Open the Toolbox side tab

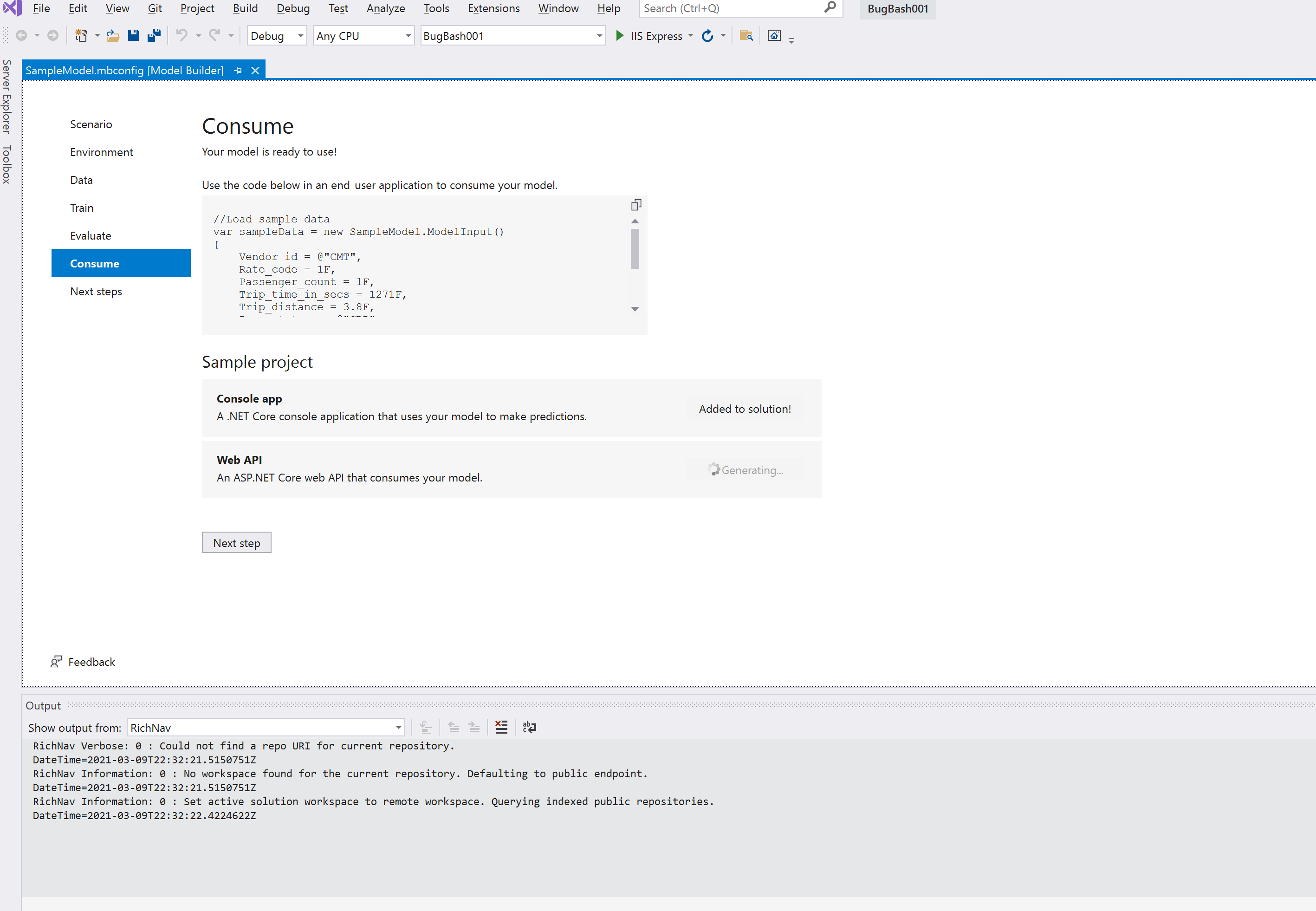[x=7, y=164]
